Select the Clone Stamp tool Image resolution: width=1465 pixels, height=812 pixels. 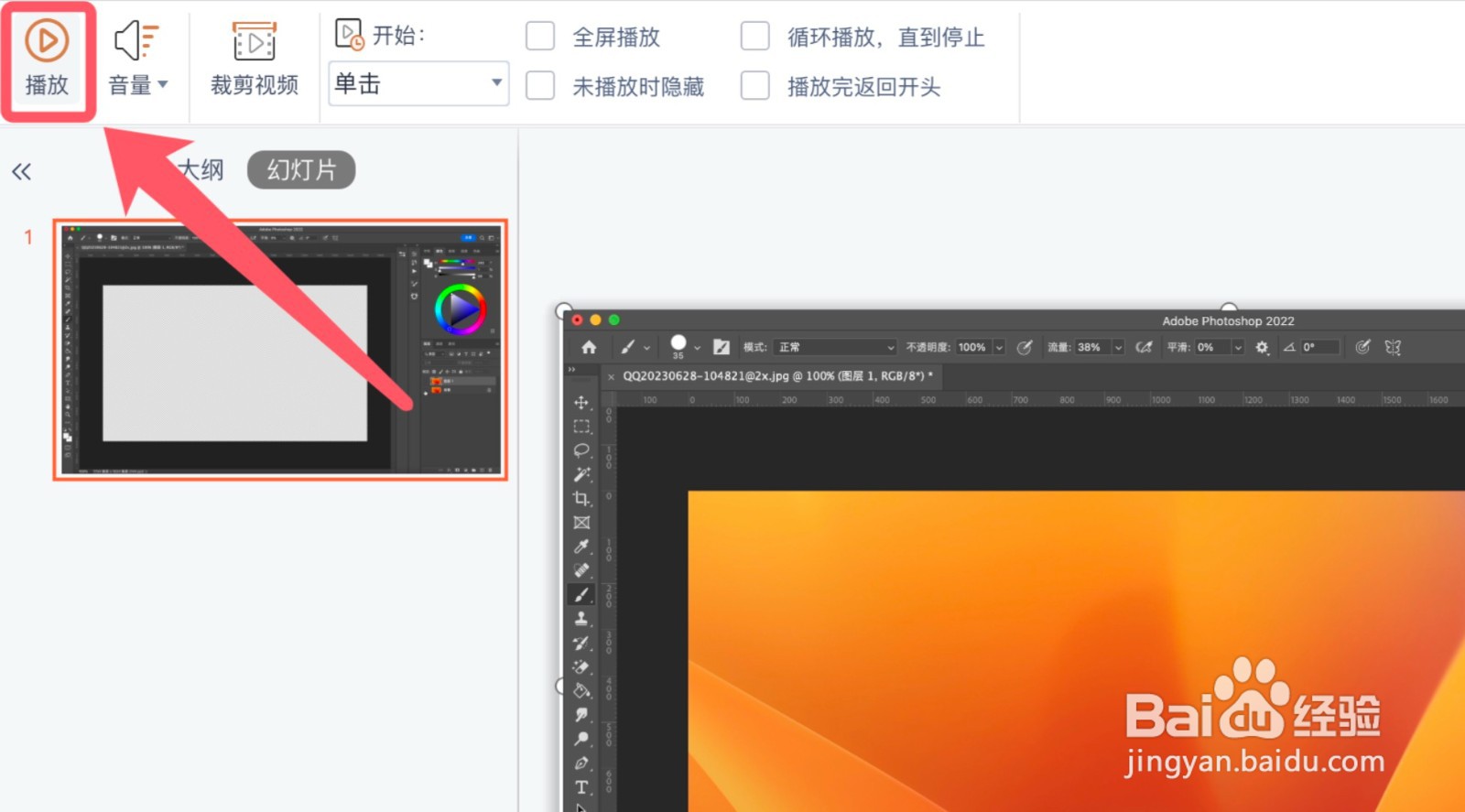pos(581,619)
